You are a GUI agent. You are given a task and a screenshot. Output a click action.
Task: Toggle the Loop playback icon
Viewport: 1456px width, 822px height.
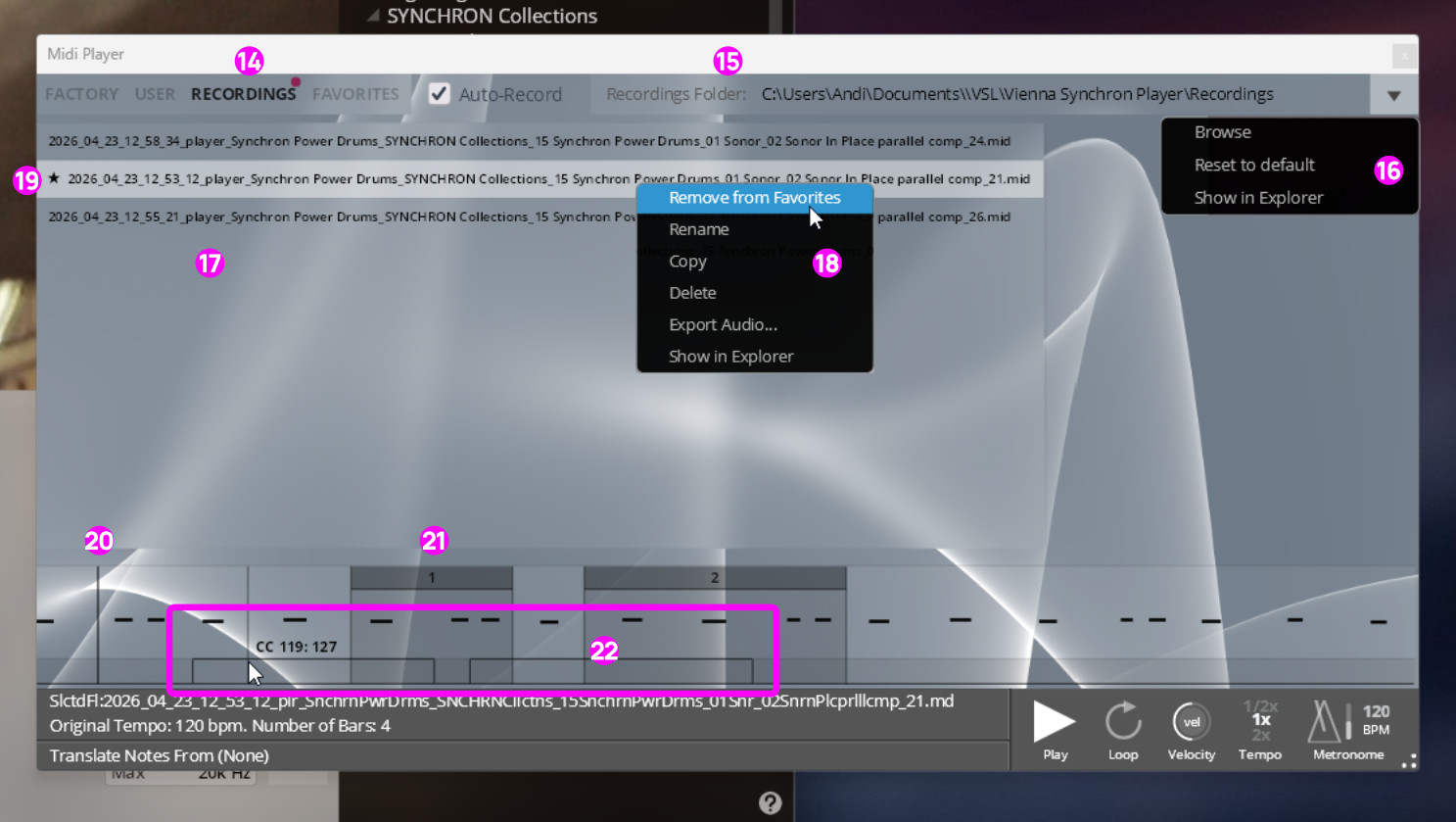1123,722
